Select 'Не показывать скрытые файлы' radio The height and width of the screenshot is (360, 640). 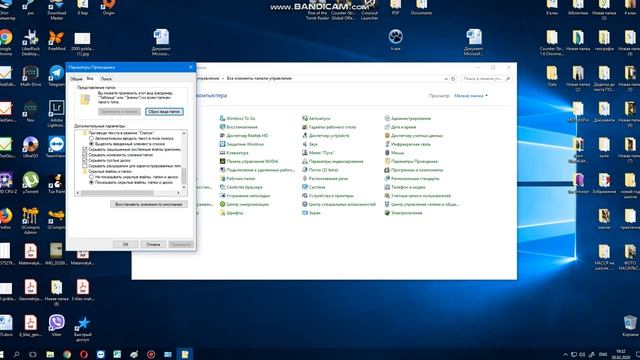tap(91, 177)
